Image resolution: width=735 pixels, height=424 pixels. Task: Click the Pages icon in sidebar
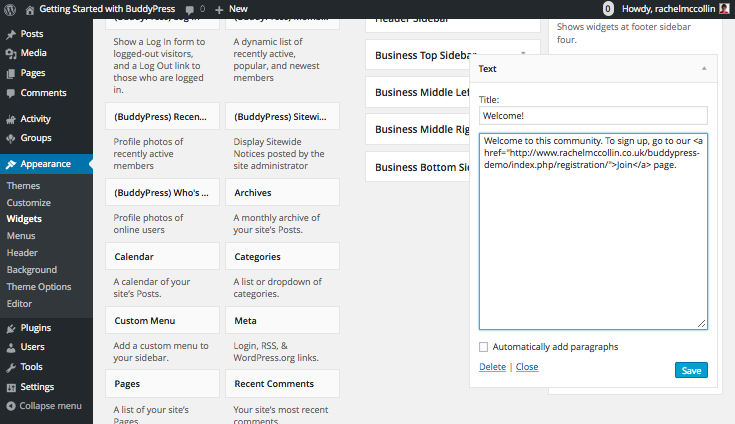[11, 74]
